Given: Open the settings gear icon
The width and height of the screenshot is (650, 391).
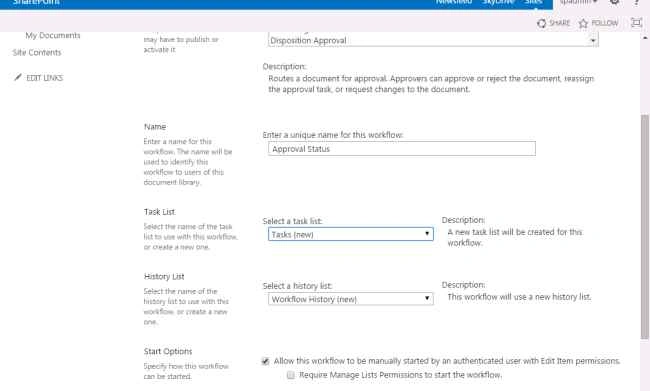Looking at the screenshot, I should point(615,2).
